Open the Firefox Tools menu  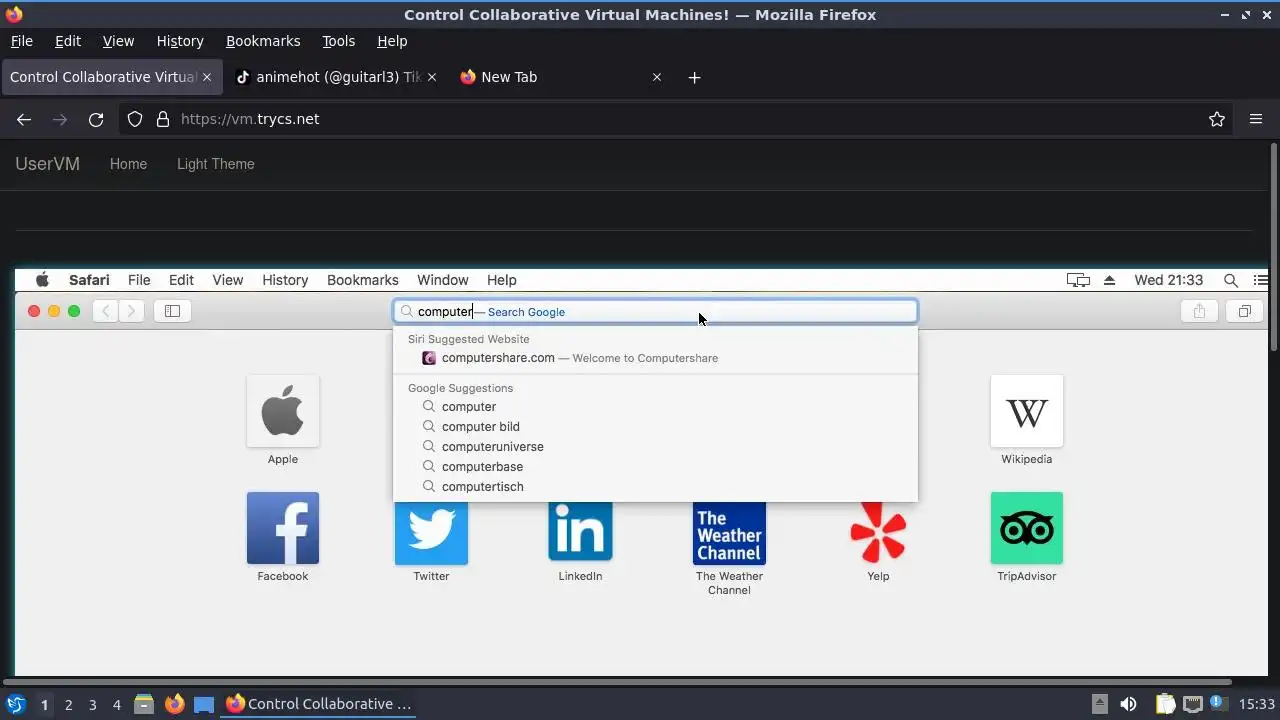point(338,41)
